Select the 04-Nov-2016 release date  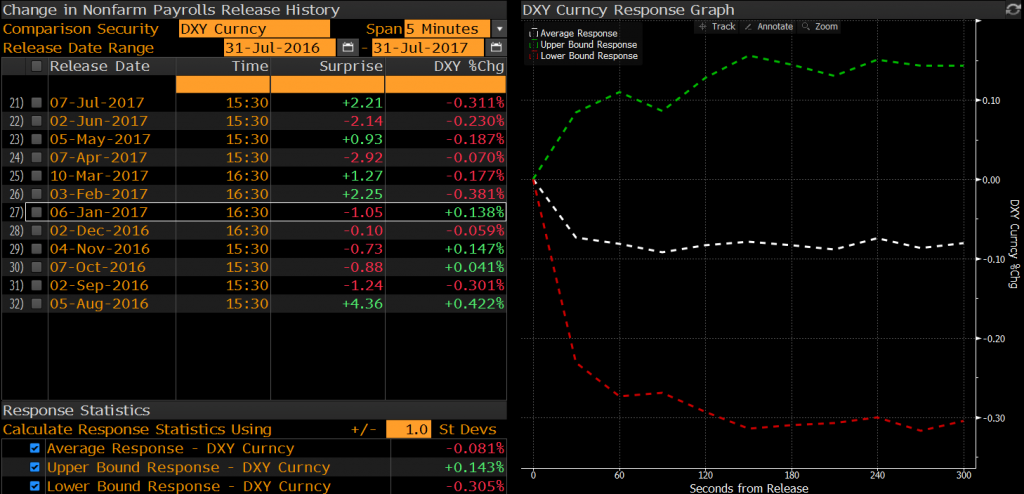[99, 249]
